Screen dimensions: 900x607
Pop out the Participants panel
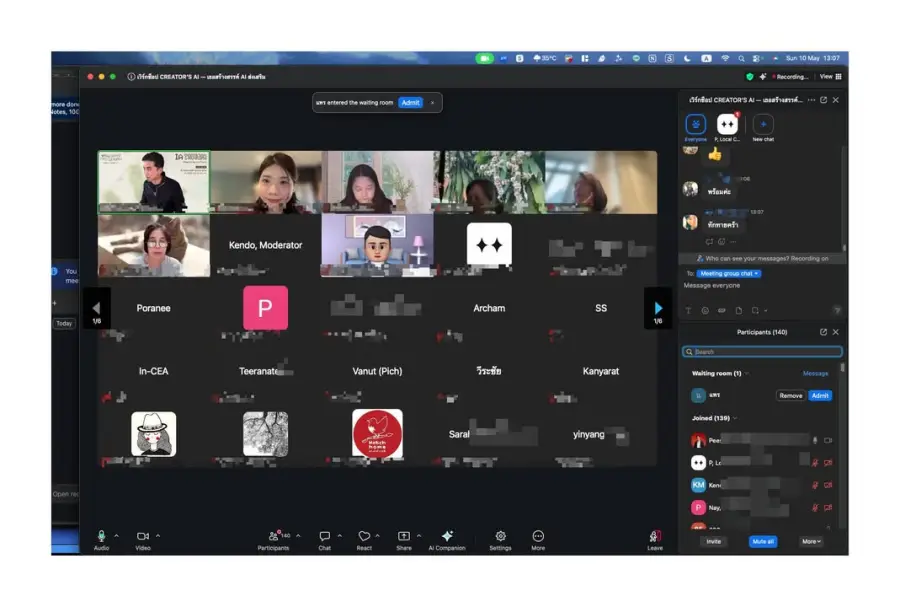tap(824, 332)
